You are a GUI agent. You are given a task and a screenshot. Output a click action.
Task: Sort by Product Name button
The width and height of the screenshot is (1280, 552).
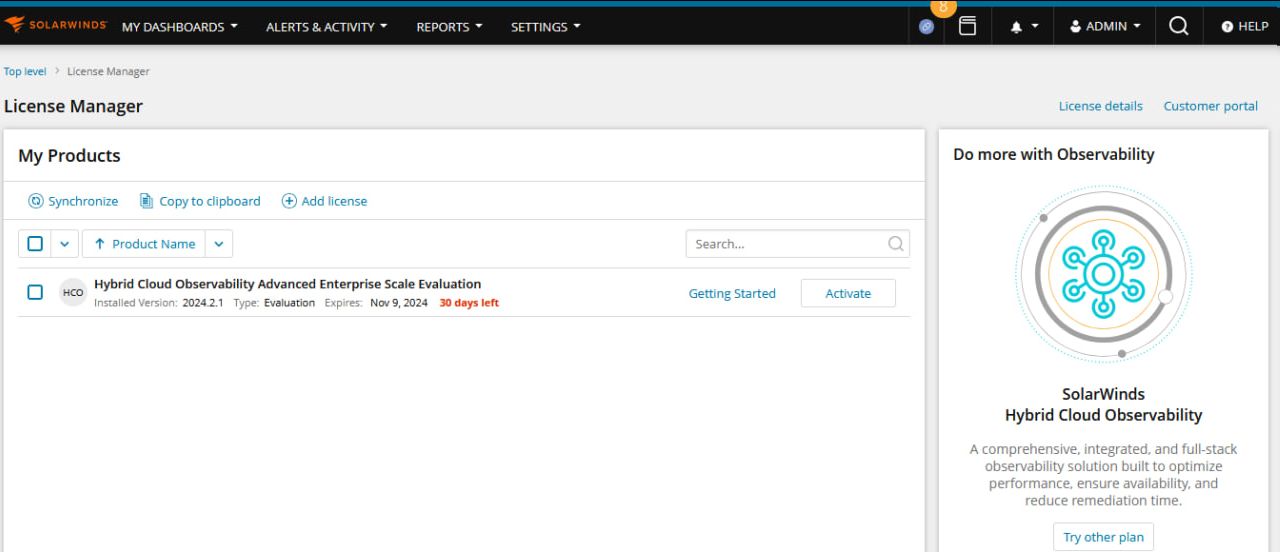point(144,244)
